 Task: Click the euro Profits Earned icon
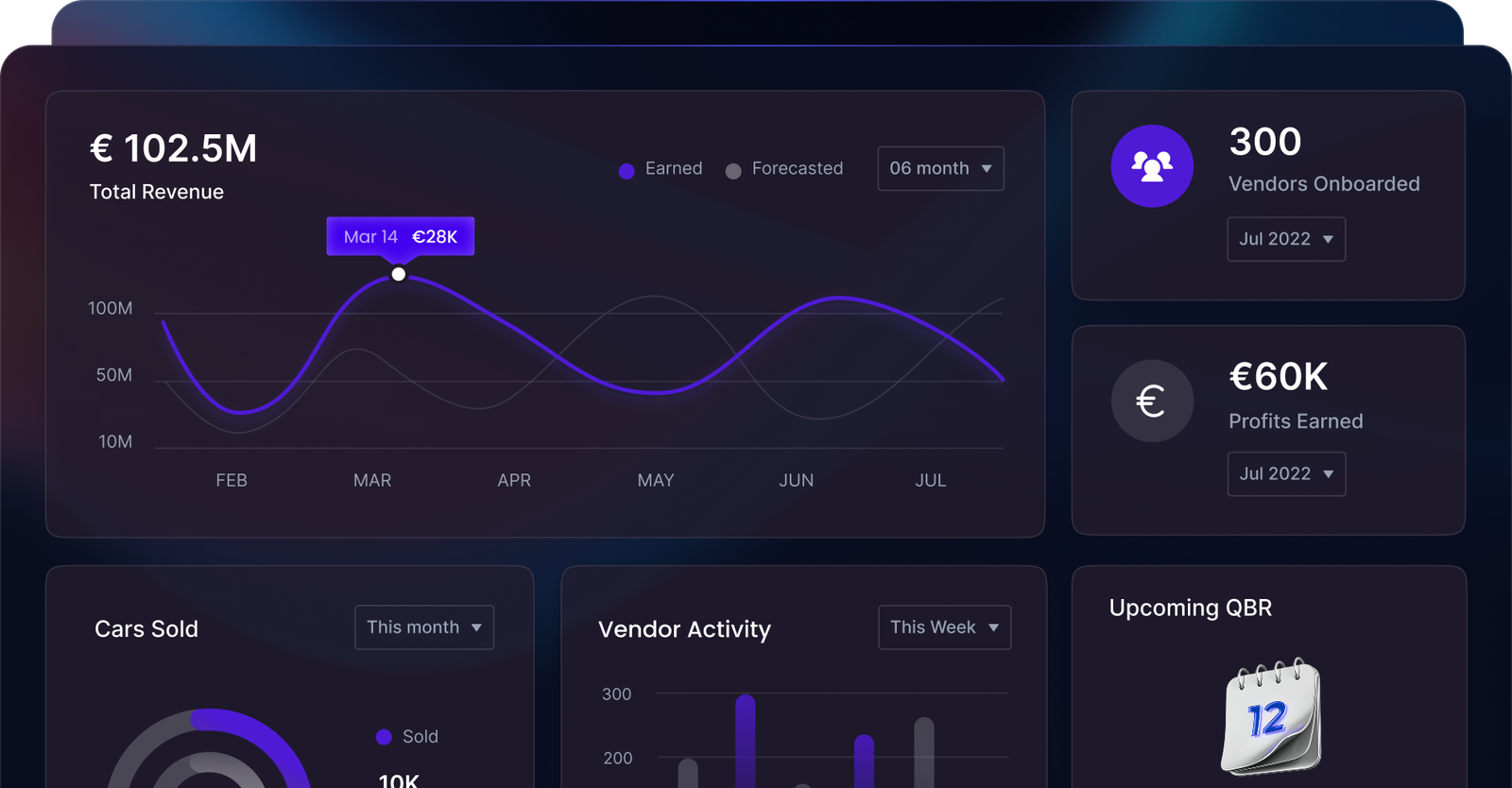[x=1152, y=402]
